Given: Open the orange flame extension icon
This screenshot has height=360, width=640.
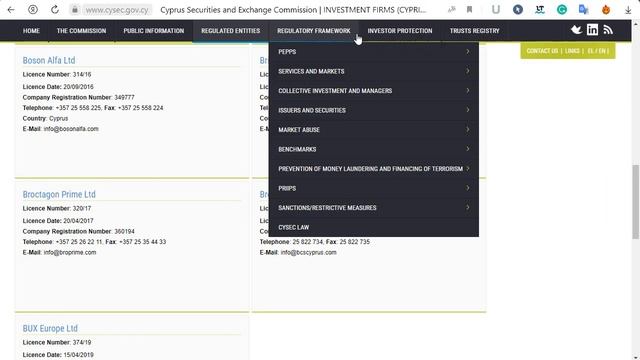Looking at the screenshot, I should pyautogui.click(x=606, y=9).
